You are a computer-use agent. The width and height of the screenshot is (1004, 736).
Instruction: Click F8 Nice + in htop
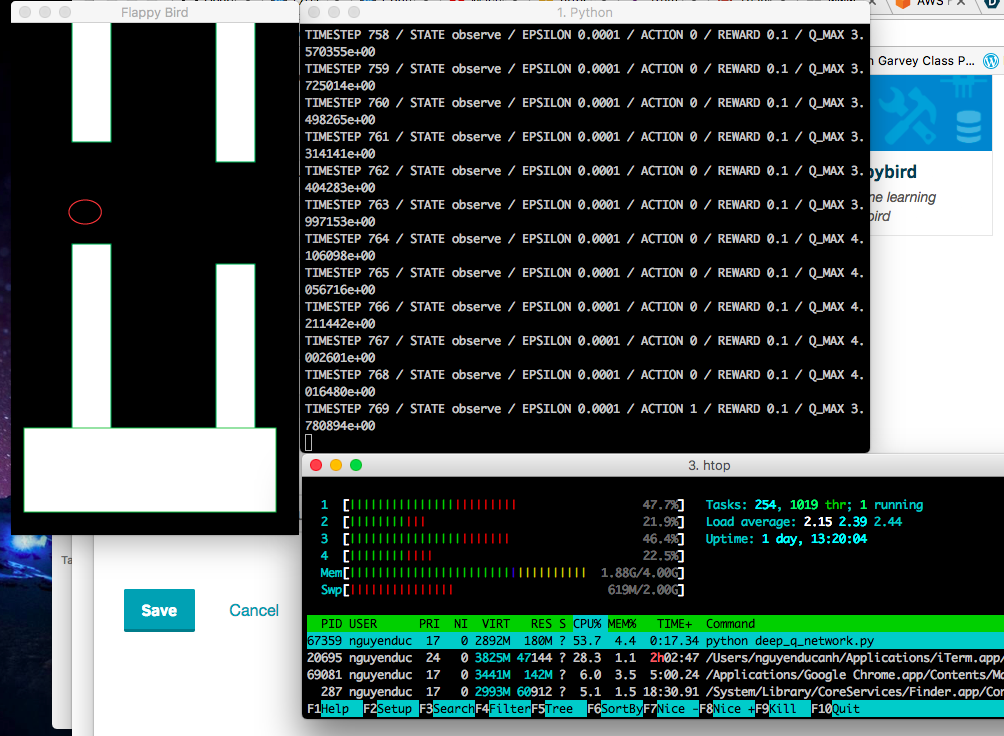coord(727,709)
